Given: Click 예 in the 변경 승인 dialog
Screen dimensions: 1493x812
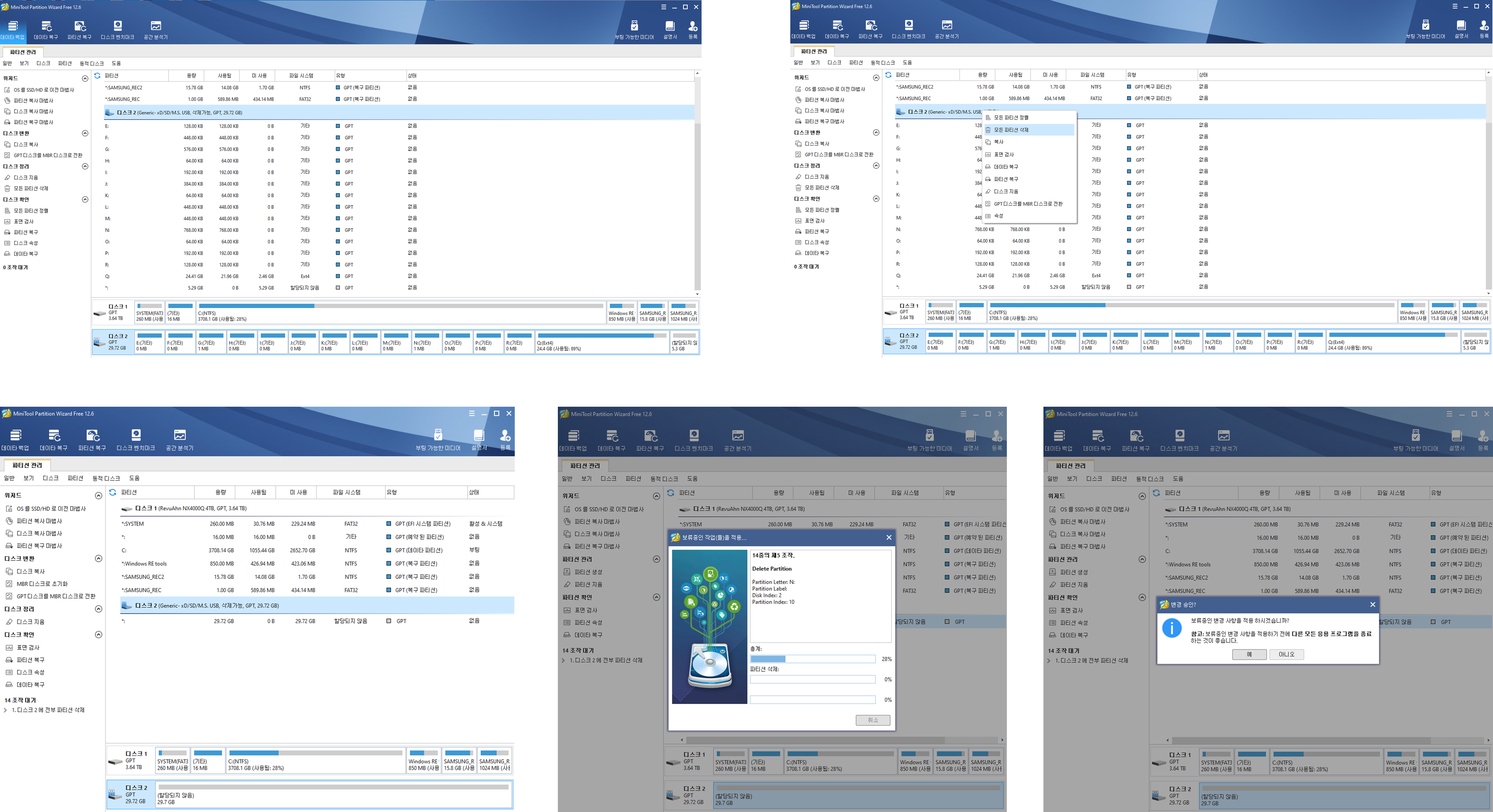Looking at the screenshot, I should [1249, 654].
